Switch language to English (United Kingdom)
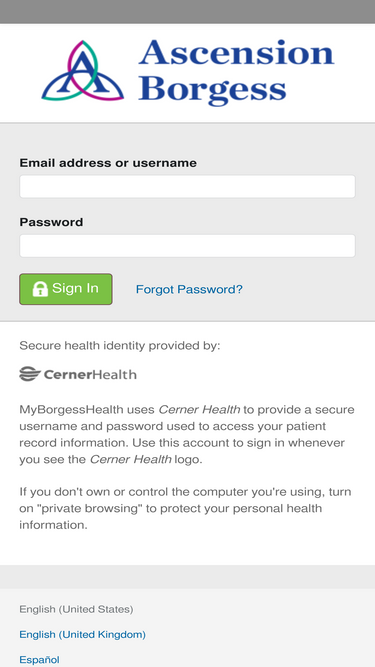Screen dimensions: 375x667 click(x=82, y=635)
